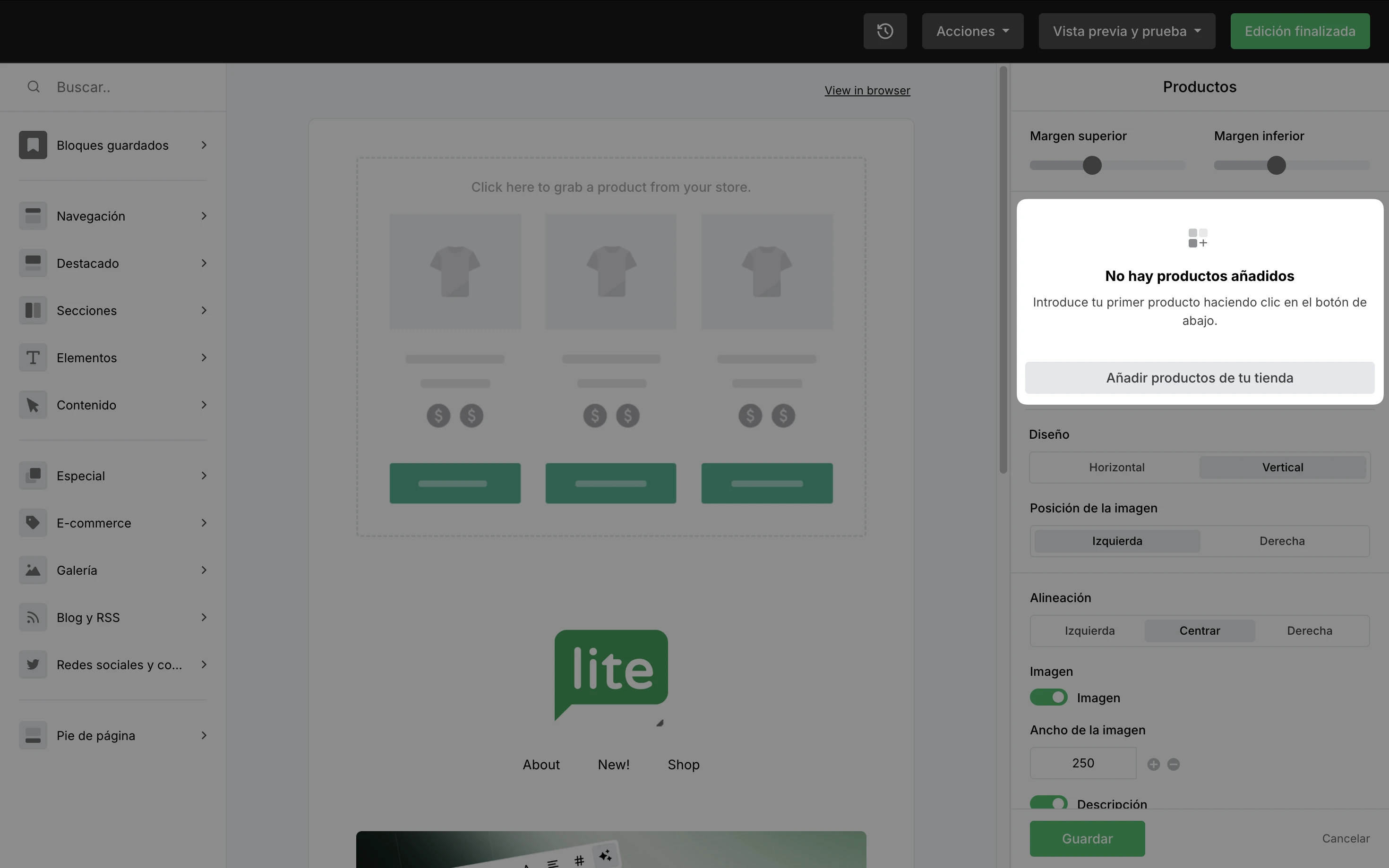Select Vertical design layout
Screen dimensions: 1389x868
1282,468
